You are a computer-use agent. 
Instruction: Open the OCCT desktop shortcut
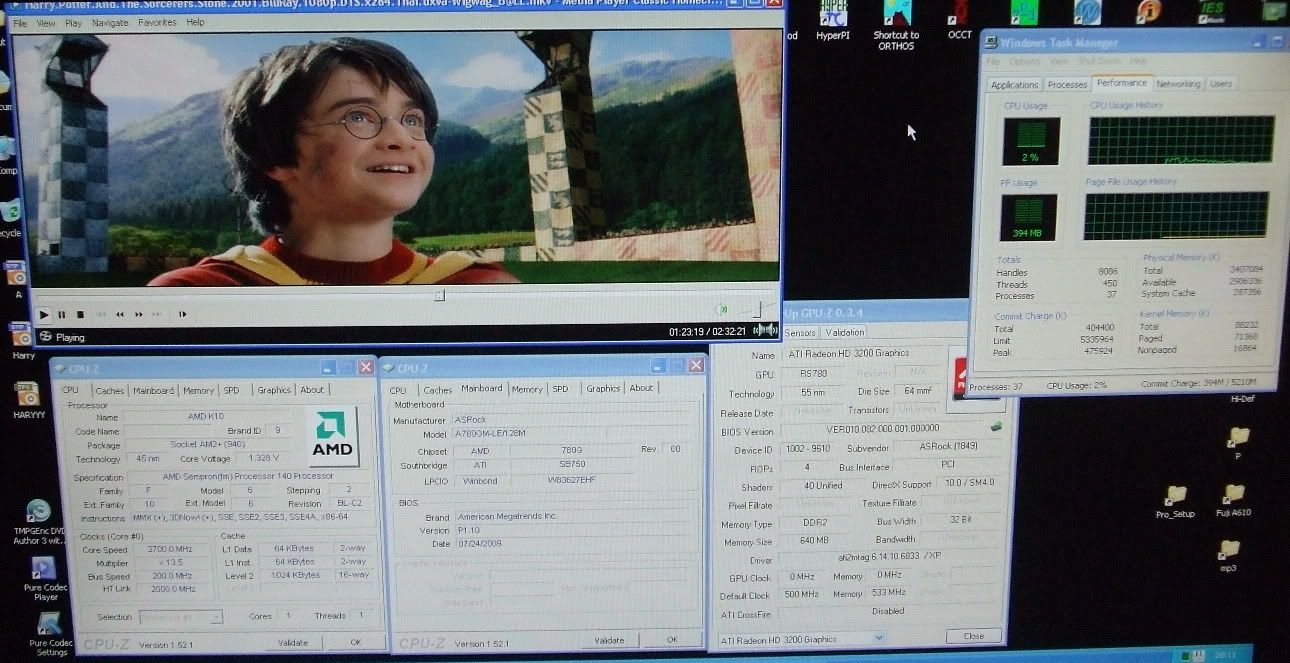[959, 21]
